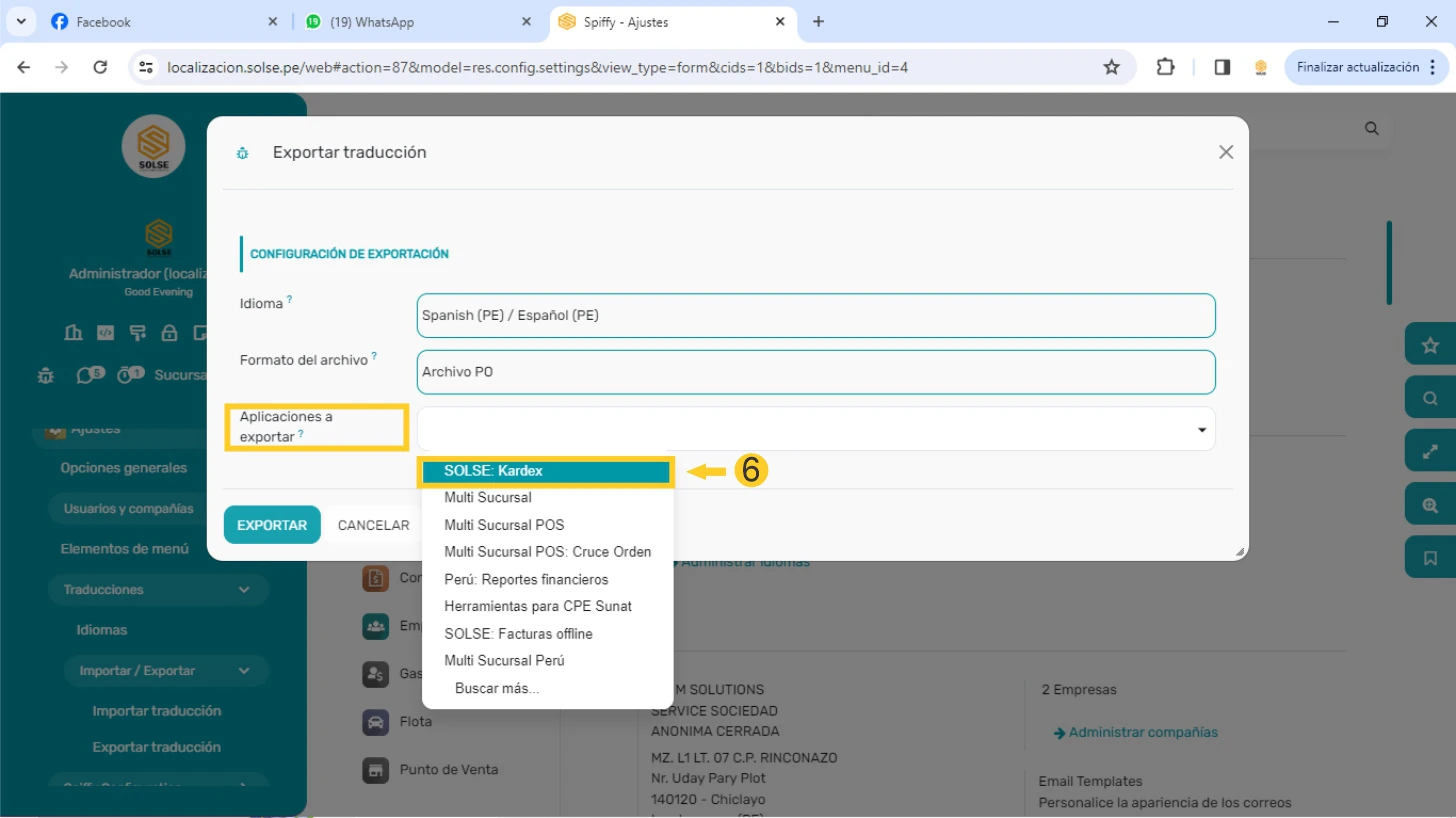1456x818 pixels.
Task: Click the Idioma input field
Action: tap(815, 315)
